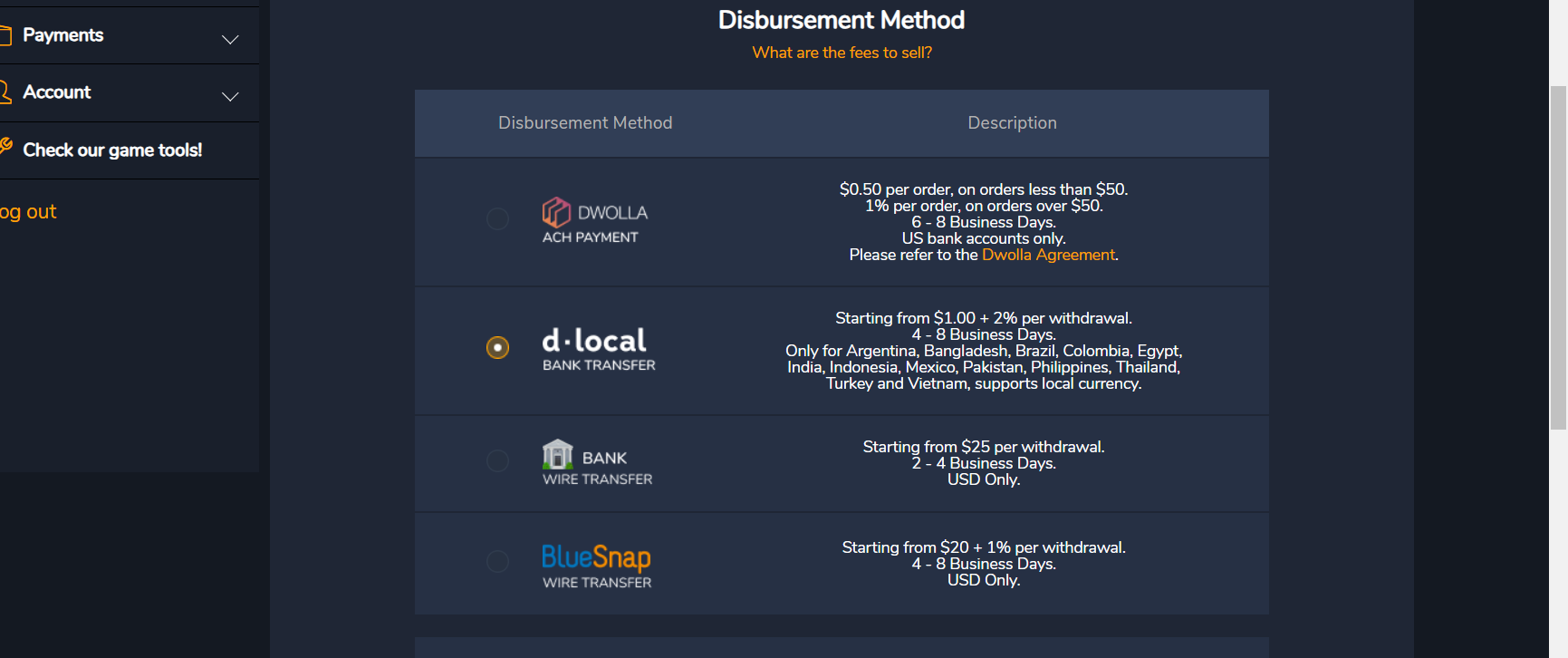
Task: Click "Starting from $25 per withdrawal."
Action: point(984,447)
